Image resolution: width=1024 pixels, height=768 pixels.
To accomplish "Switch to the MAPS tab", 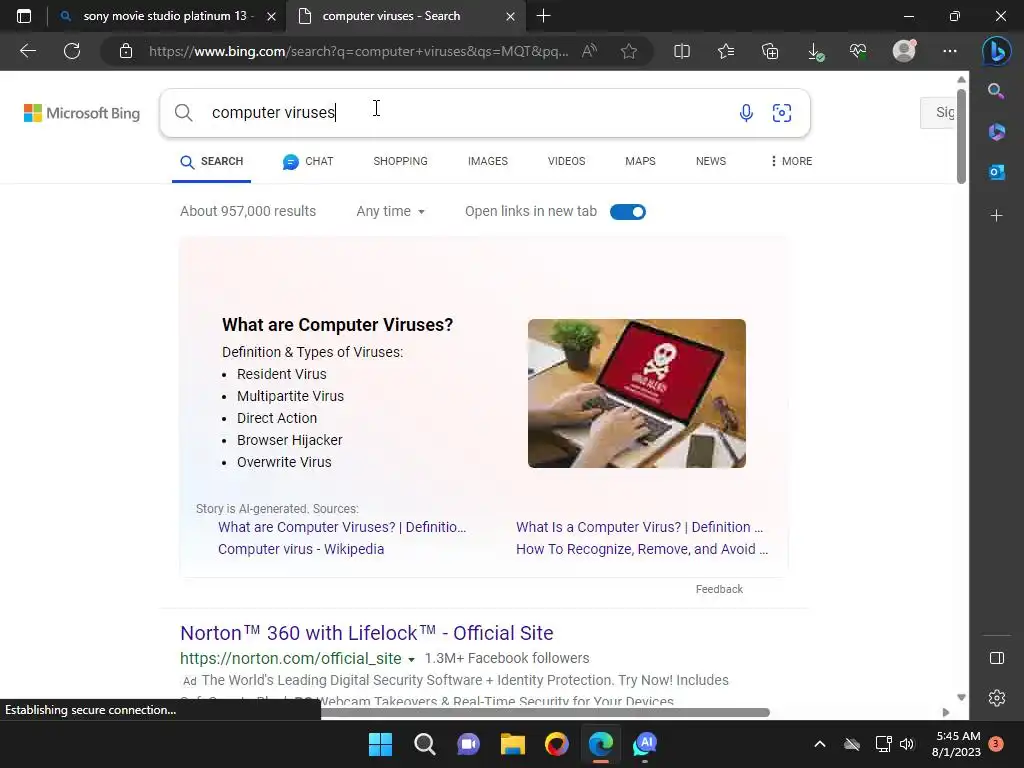I will tap(640, 161).
